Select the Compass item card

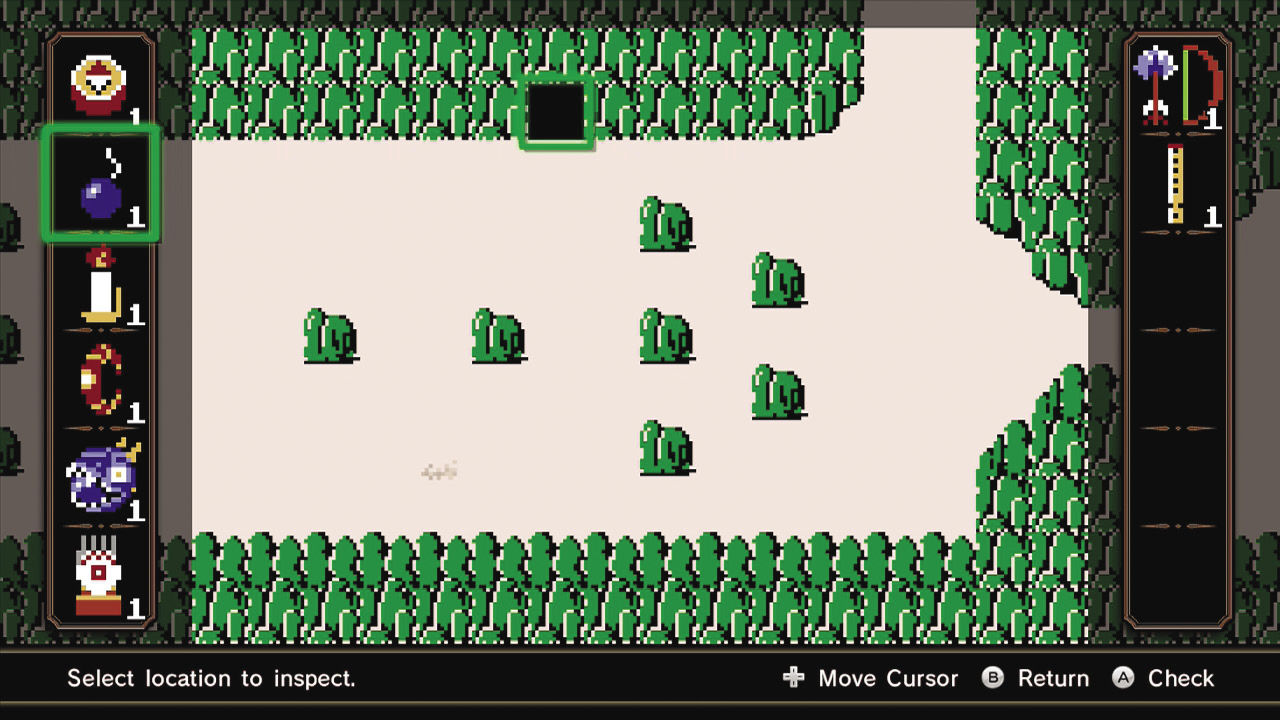tap(100, 86)
